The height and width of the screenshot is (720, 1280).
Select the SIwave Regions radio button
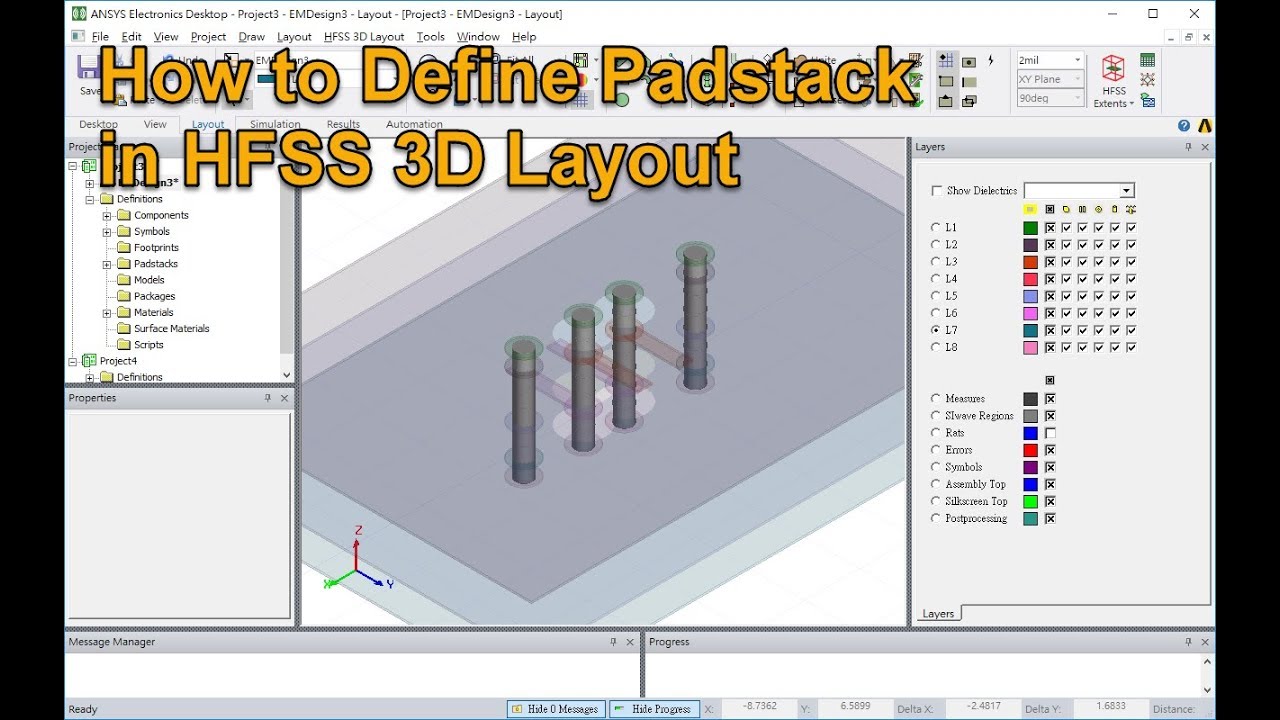936,416
